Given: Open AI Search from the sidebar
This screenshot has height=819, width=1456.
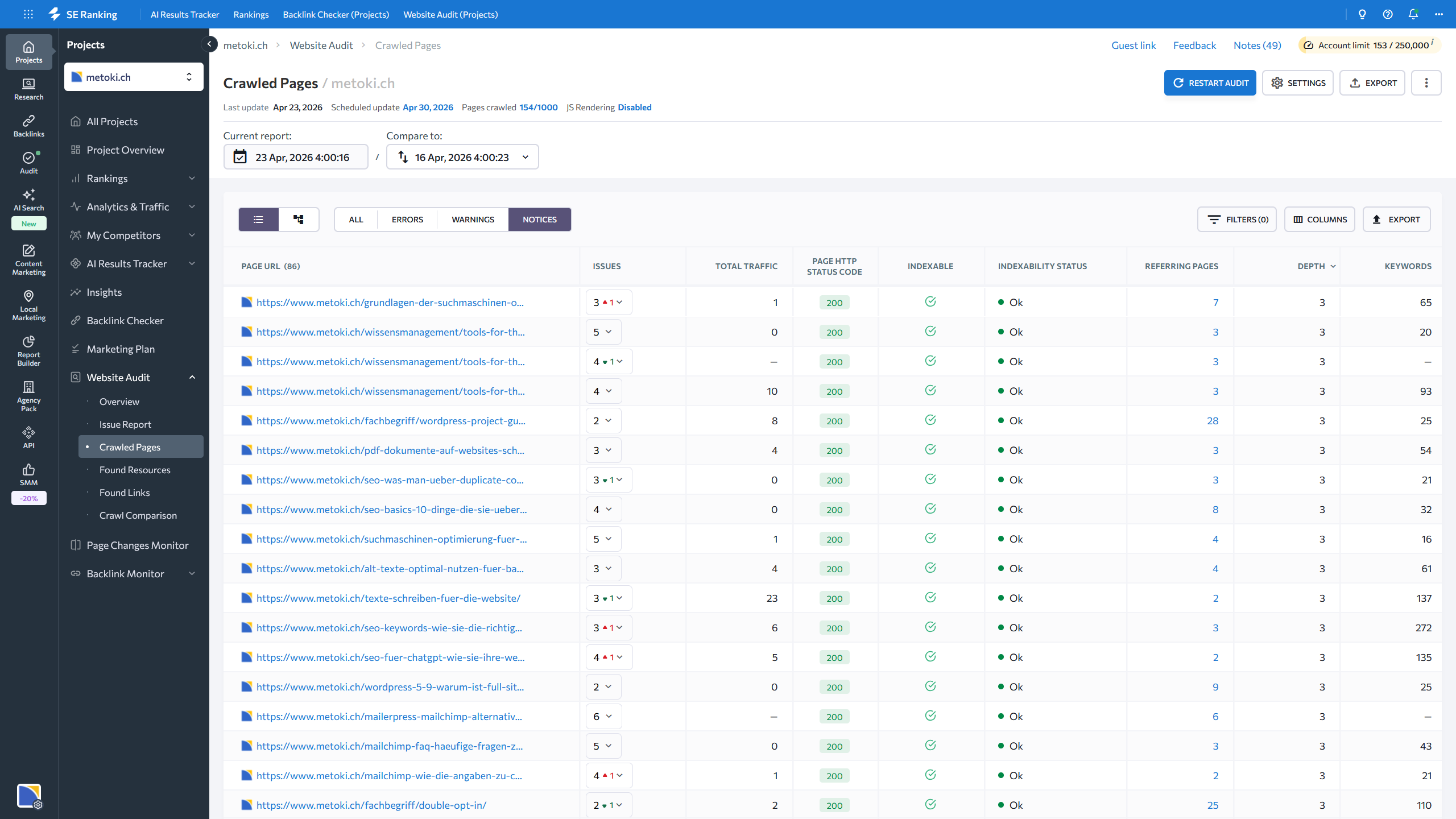Looking at the screenshot, I should tap(28, 200).
